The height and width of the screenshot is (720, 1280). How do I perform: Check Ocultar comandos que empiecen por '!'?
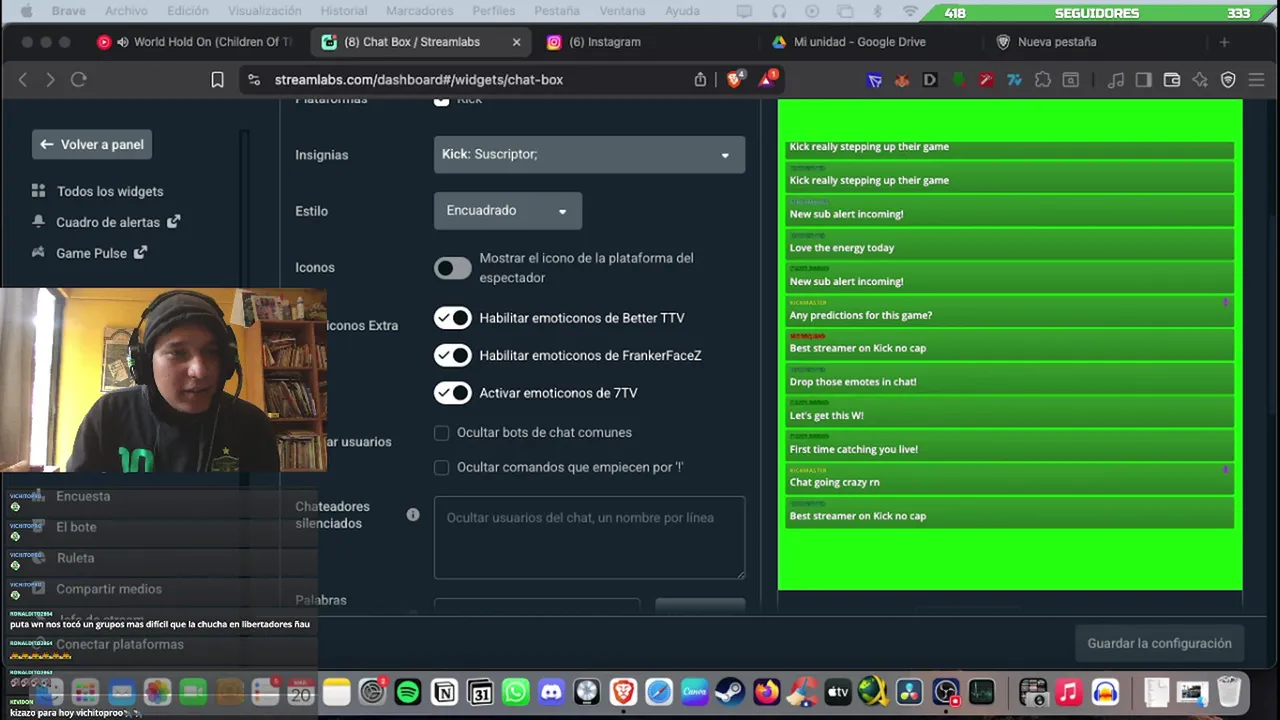click(x=441, y=467)
